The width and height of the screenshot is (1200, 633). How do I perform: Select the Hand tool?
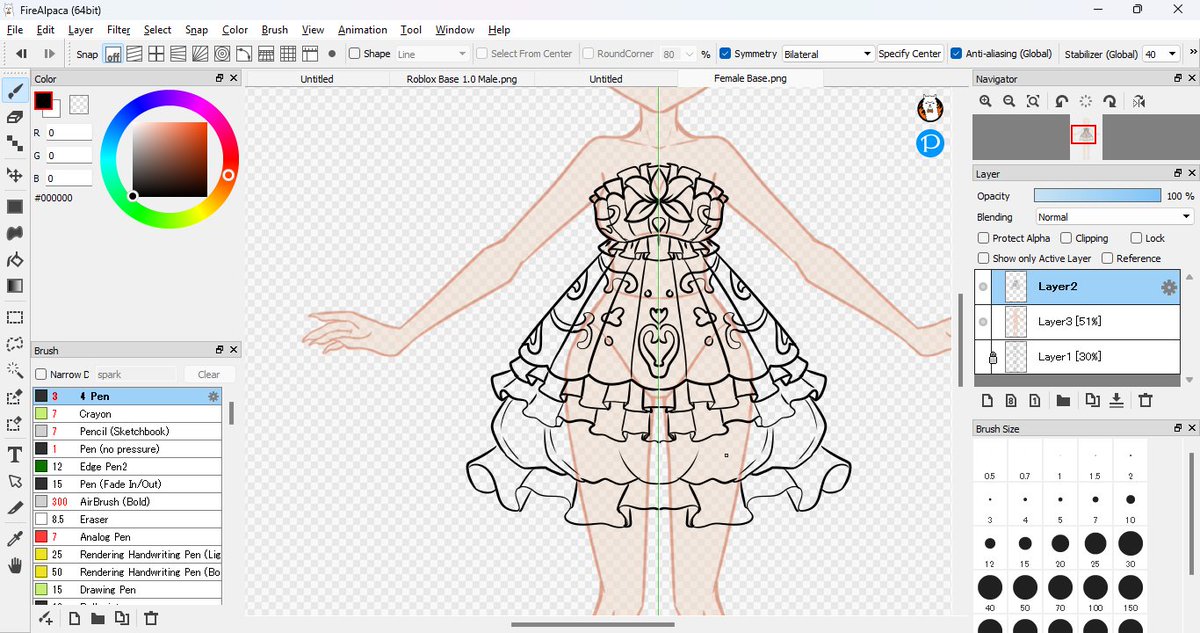(15, 566)
